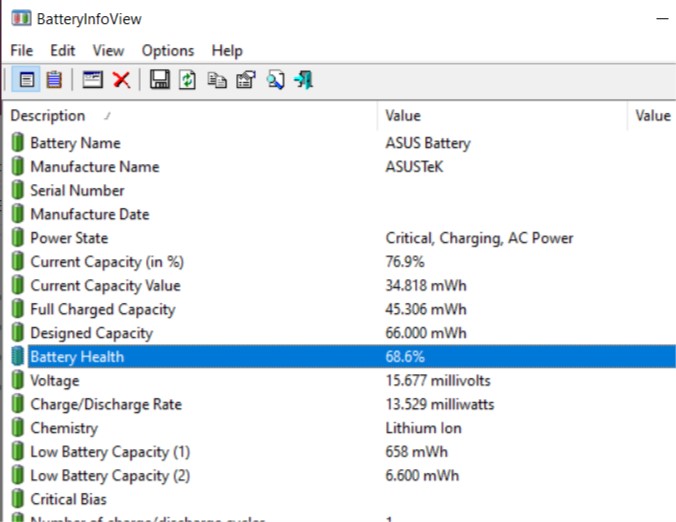Select the highlighted Battery Health row
The image size is (676, 522).
pyautogui.click(x=351, y=356)
